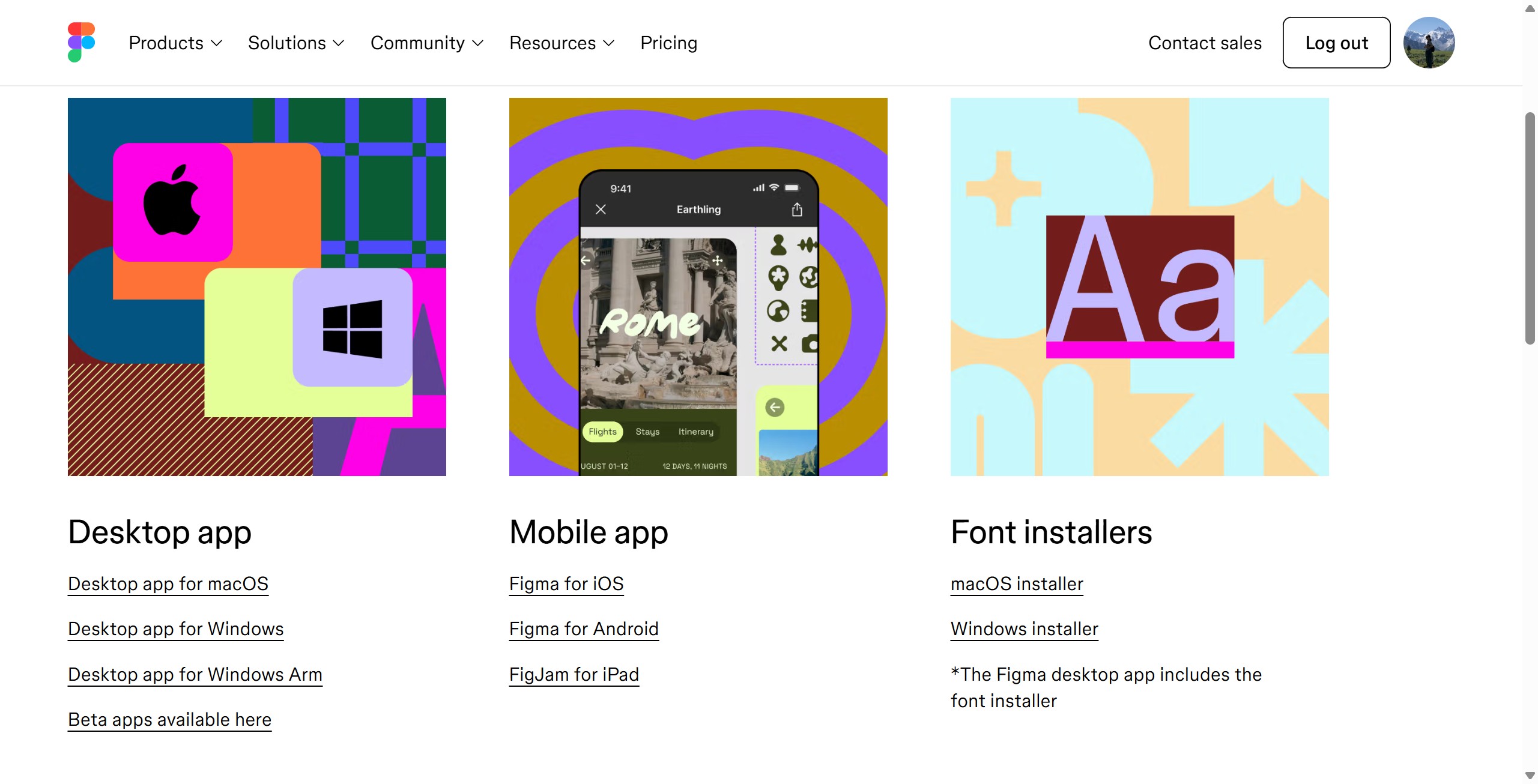Open FigJam for iPad link
The image size is (1538, 784).
coord(574,675)
